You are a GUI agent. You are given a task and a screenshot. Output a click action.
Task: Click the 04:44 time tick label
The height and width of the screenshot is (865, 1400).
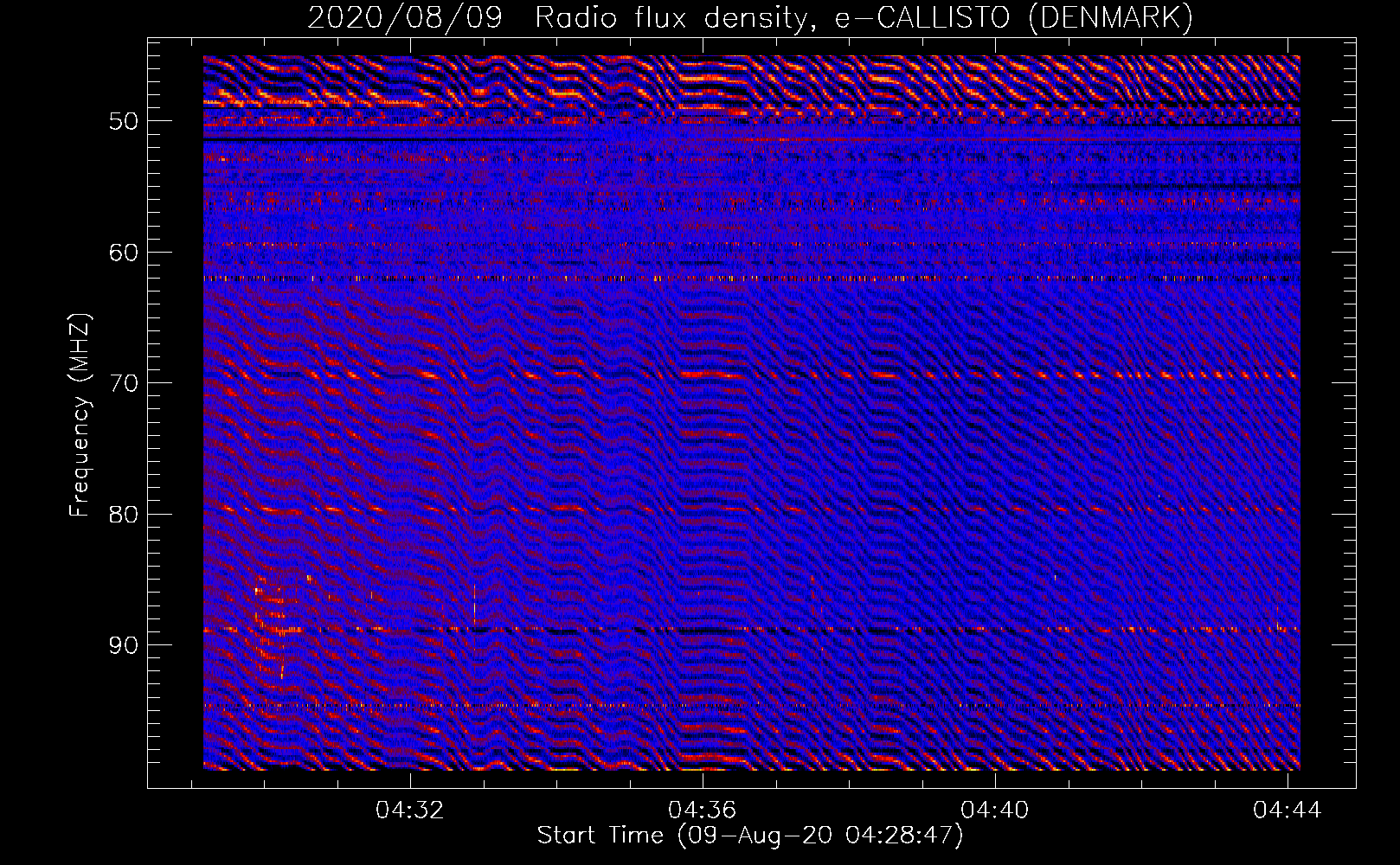click(x=1288, y=810)
